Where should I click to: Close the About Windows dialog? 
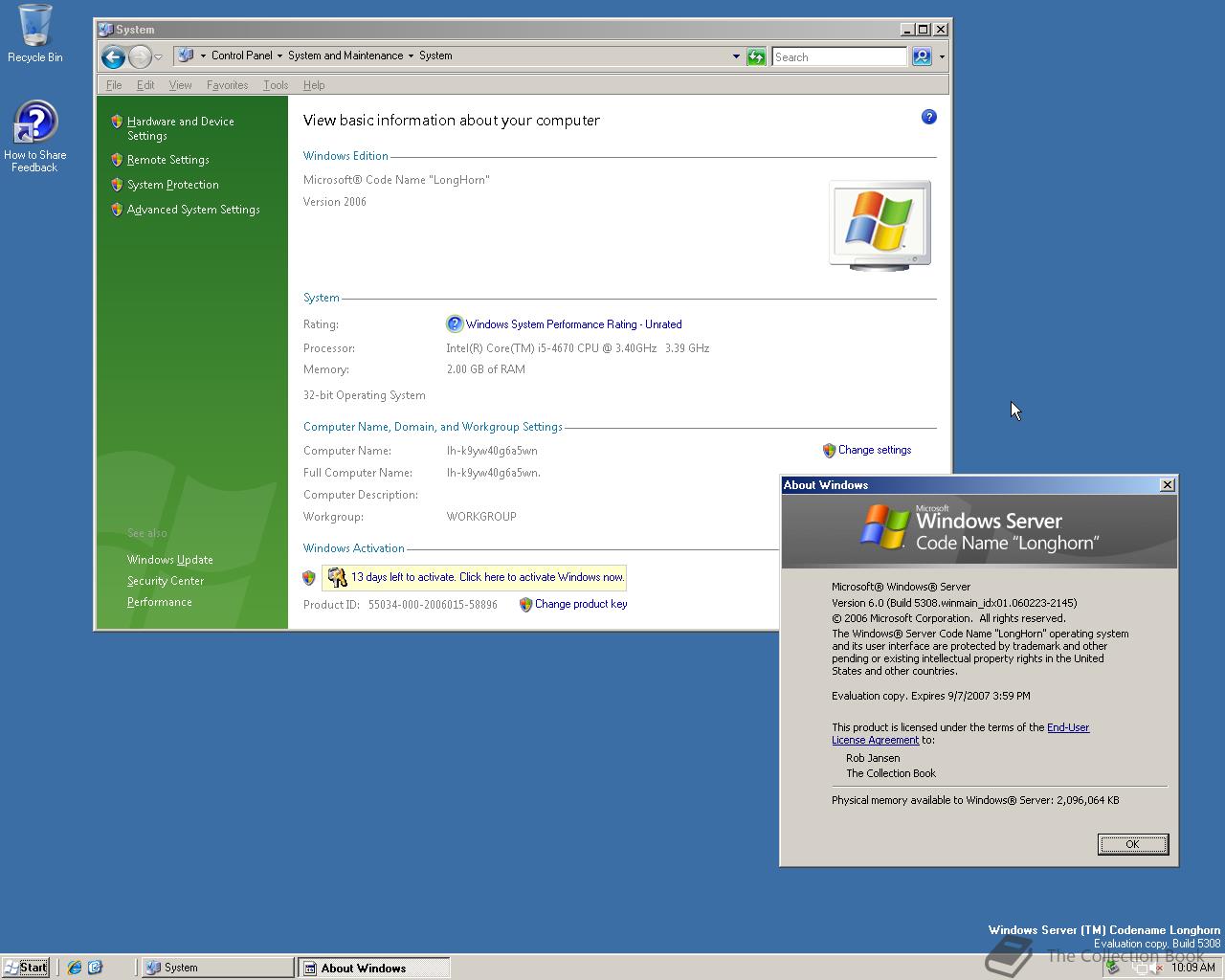(x=1168, y=485)
